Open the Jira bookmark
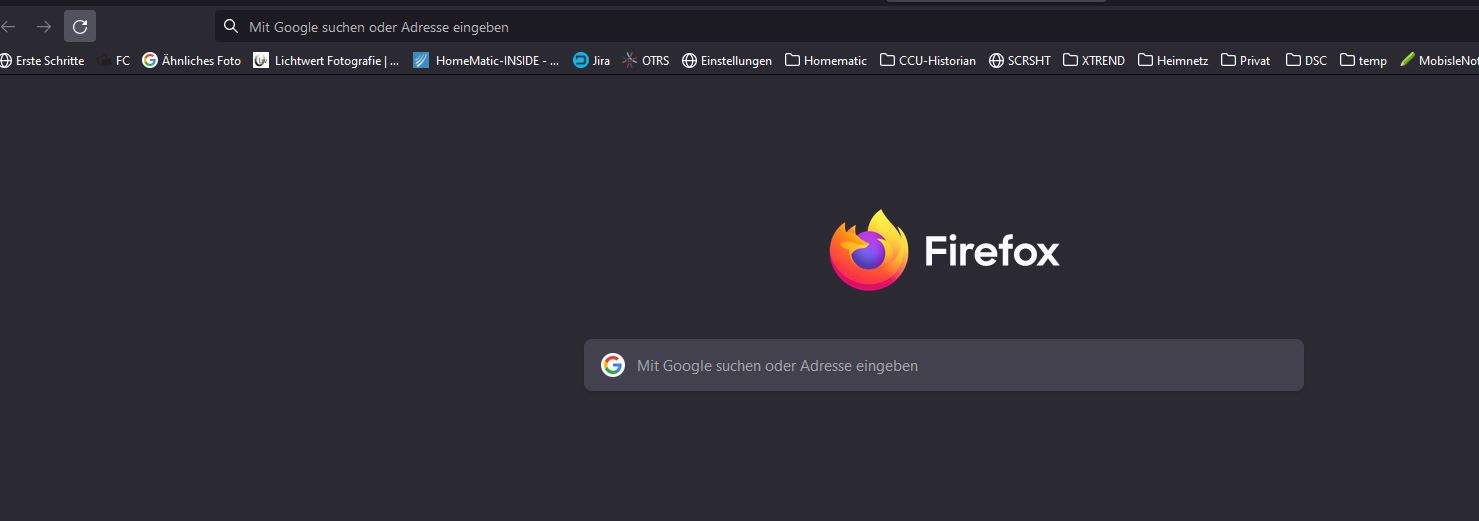 pyautogui.click(x=591, y=60)
